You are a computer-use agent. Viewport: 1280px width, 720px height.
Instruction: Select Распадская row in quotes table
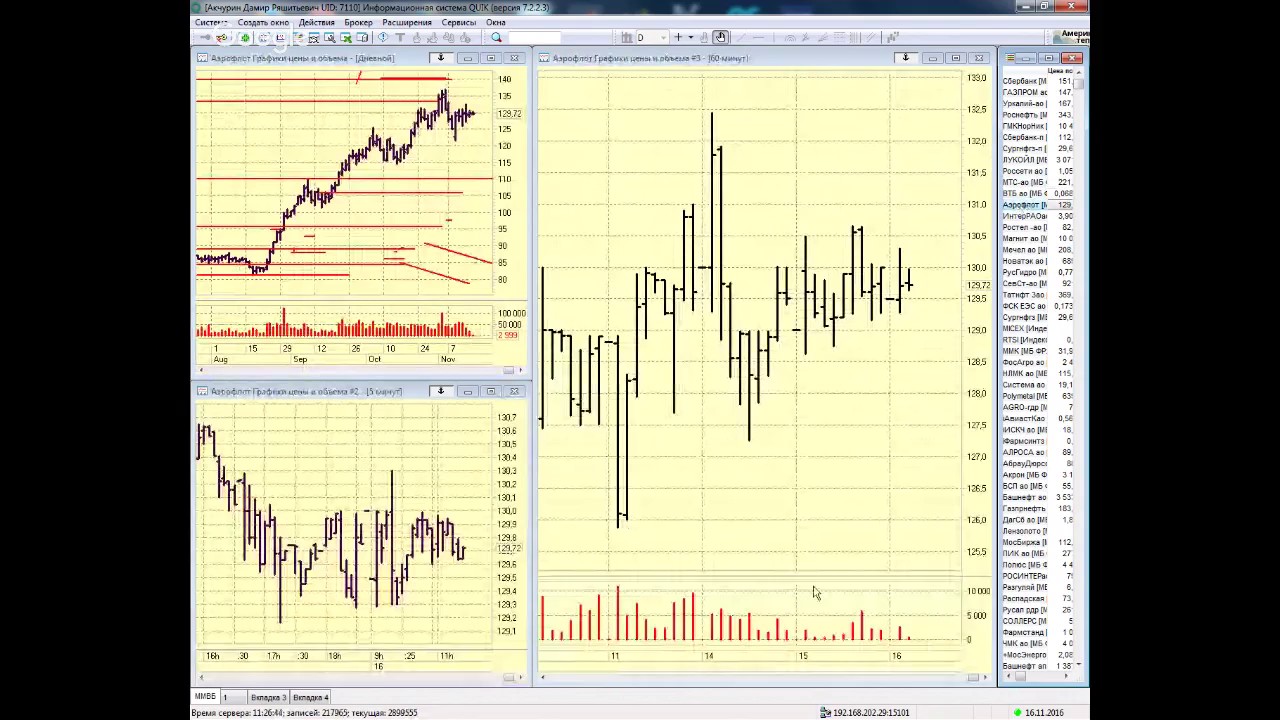point(1038,598)
